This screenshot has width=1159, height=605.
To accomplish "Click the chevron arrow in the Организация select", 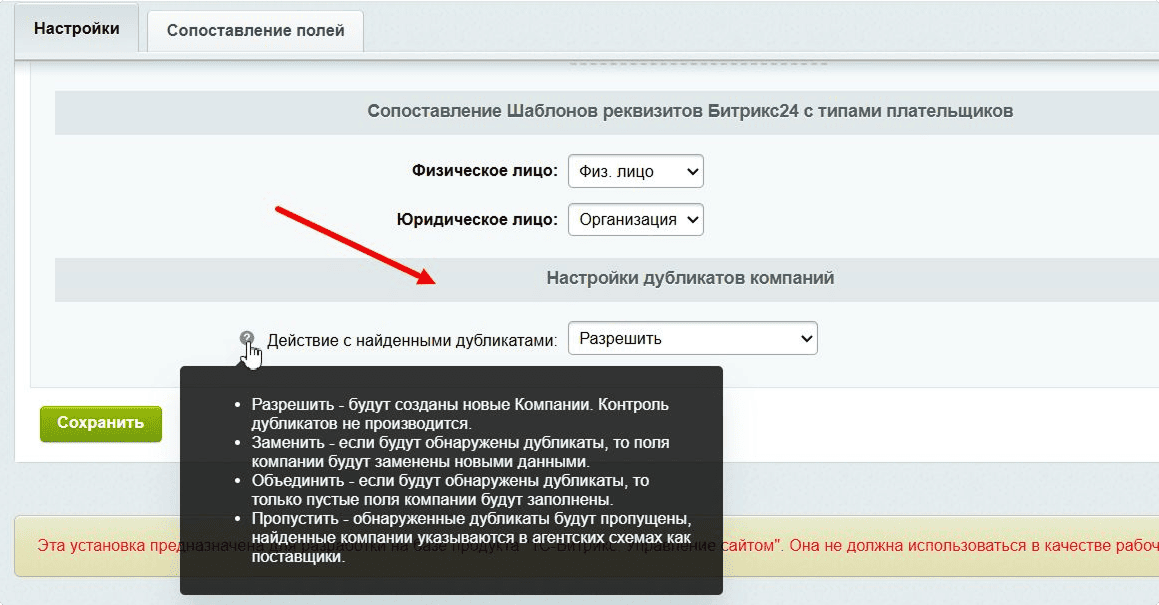I will tap(693, 220).
